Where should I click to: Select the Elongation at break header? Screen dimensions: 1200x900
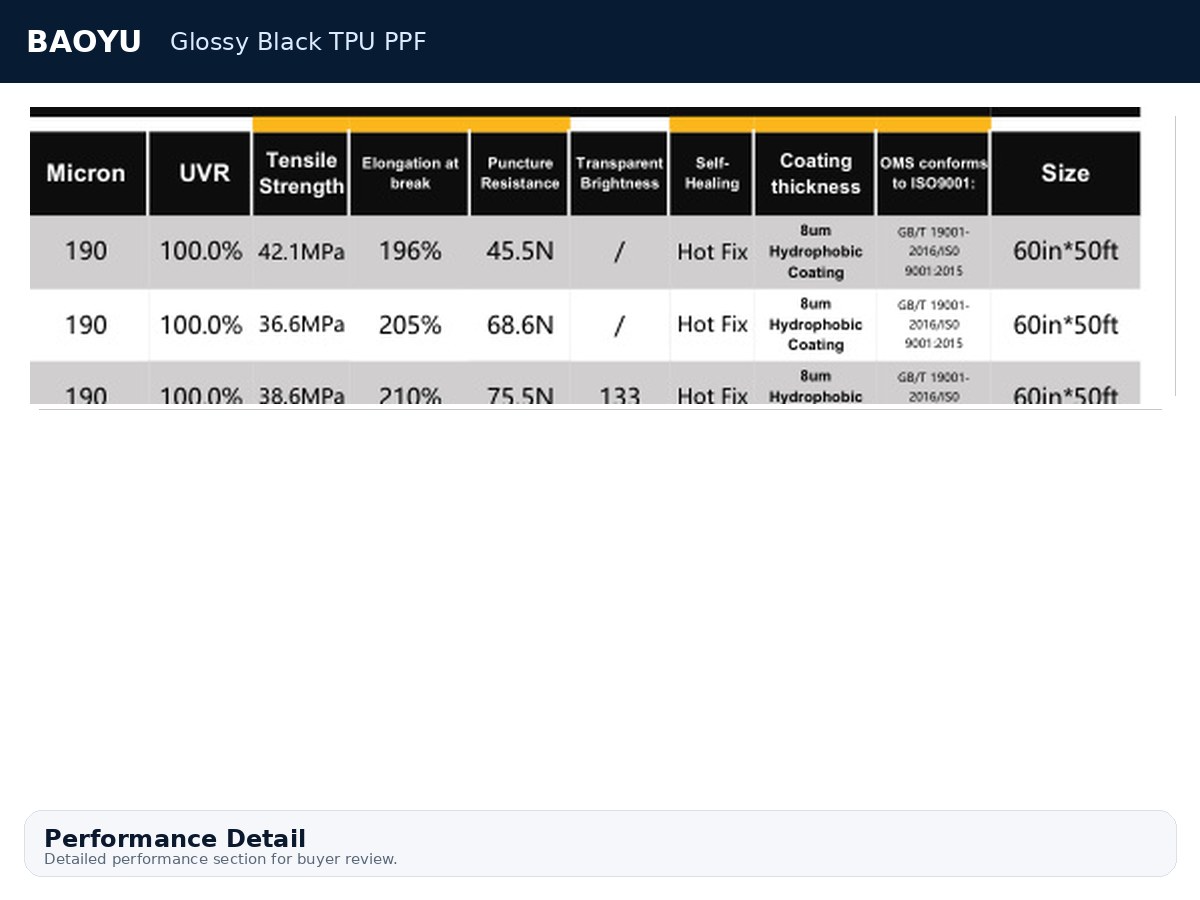(409, 173)
